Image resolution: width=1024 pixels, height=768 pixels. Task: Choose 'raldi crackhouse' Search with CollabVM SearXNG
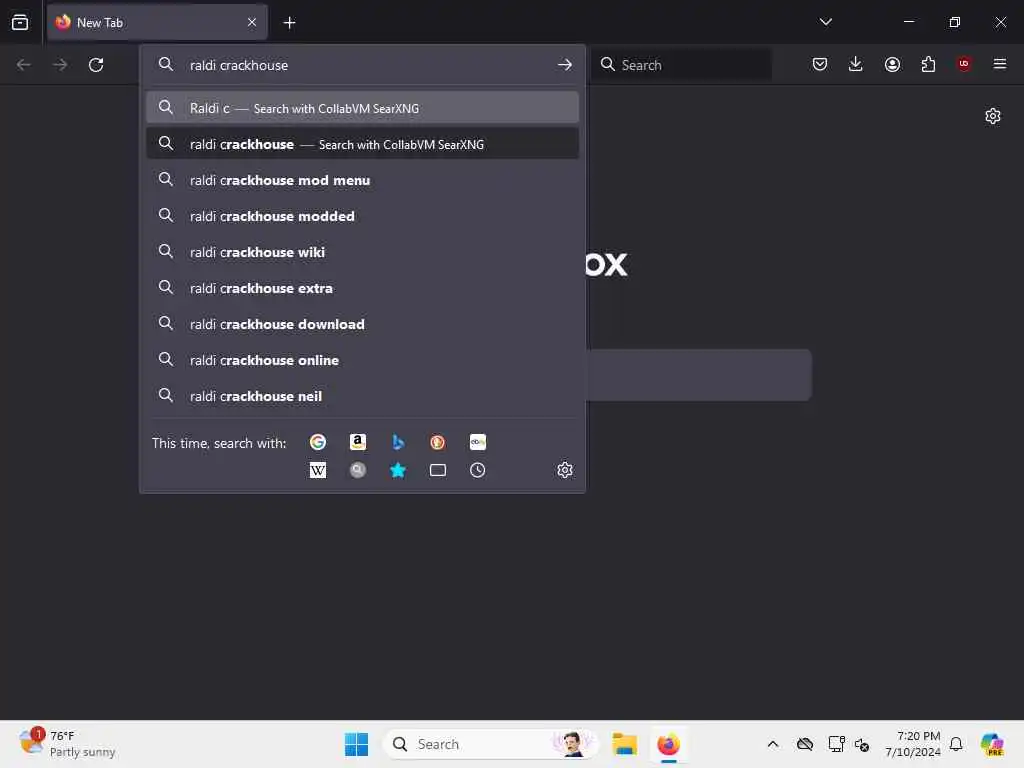pyautogui.click(x=362, y=144)
